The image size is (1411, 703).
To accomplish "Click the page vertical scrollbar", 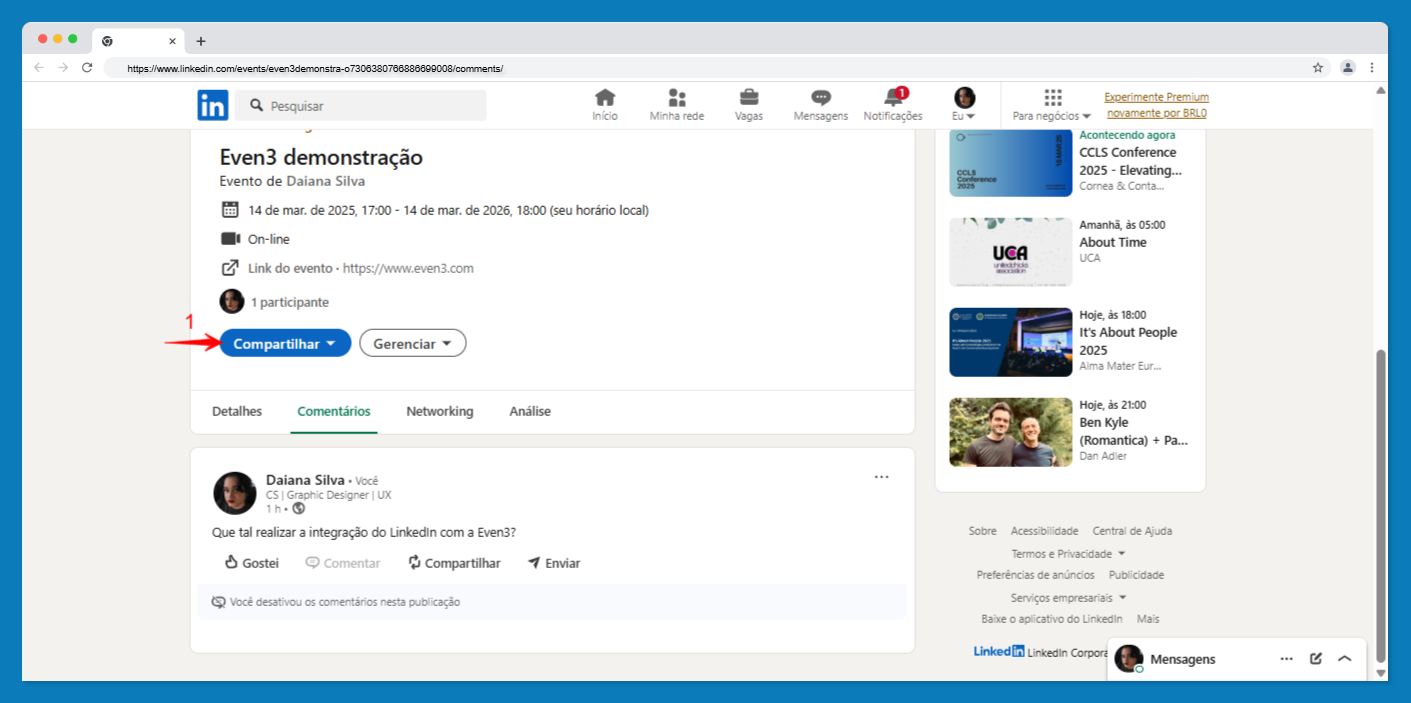I will (1381, 505).
